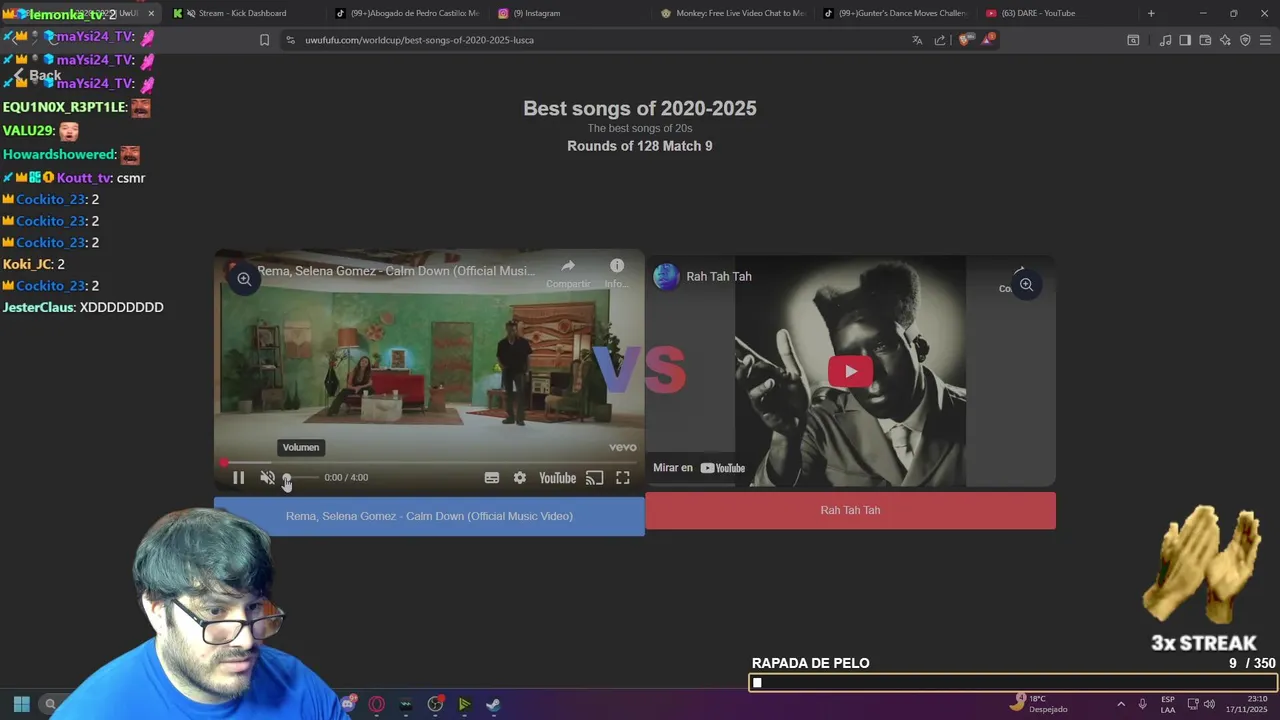Pause the Calm Down video
This screenshot has width=1280, height=720.
point(238,478)
